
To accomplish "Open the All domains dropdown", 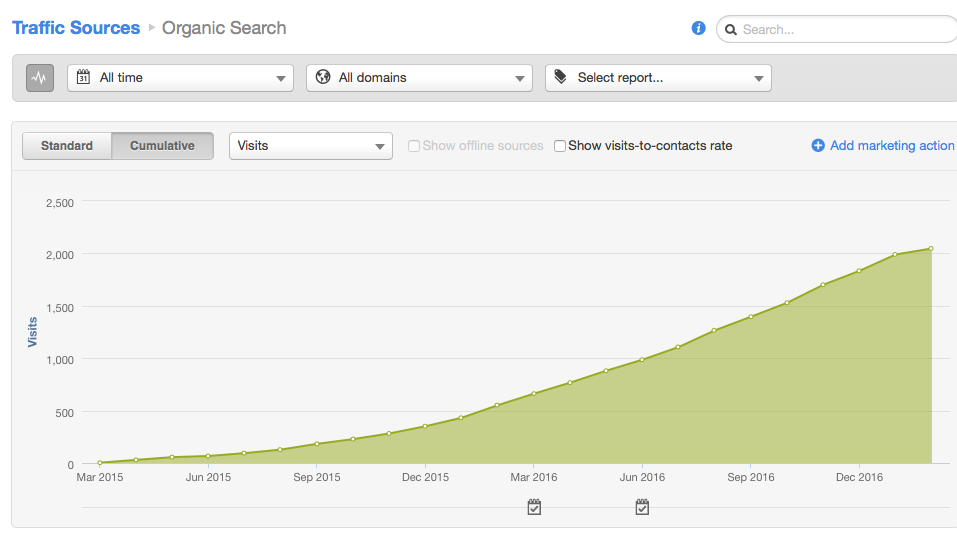I will coord(419,78).
